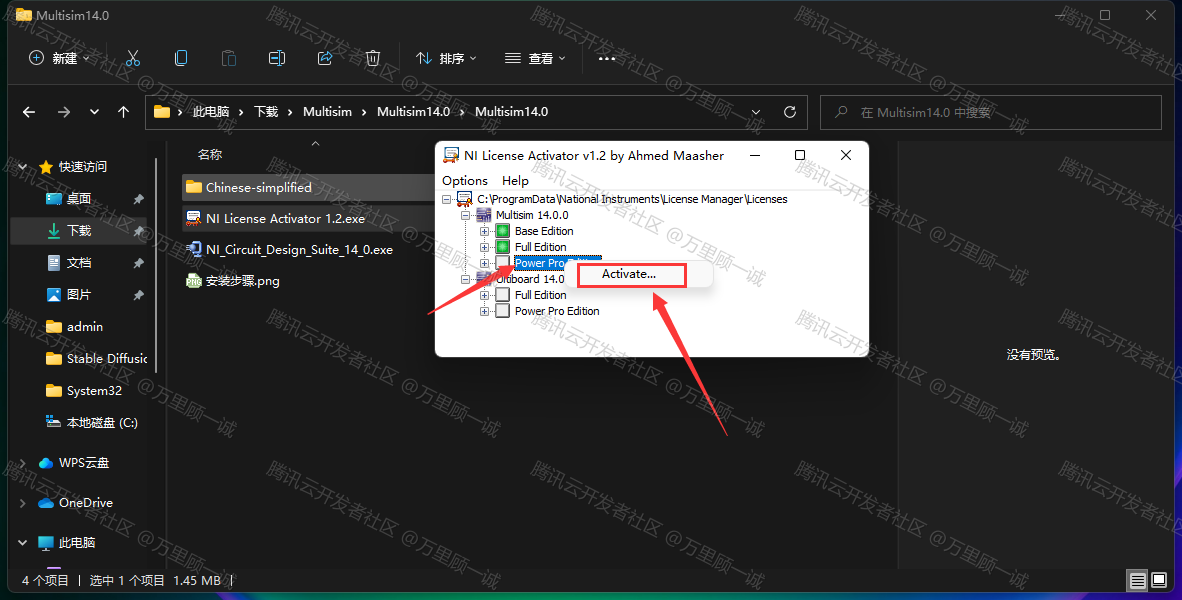
Task: Click the Cut scissors icon in toolbar
Action: click(133, 58)
